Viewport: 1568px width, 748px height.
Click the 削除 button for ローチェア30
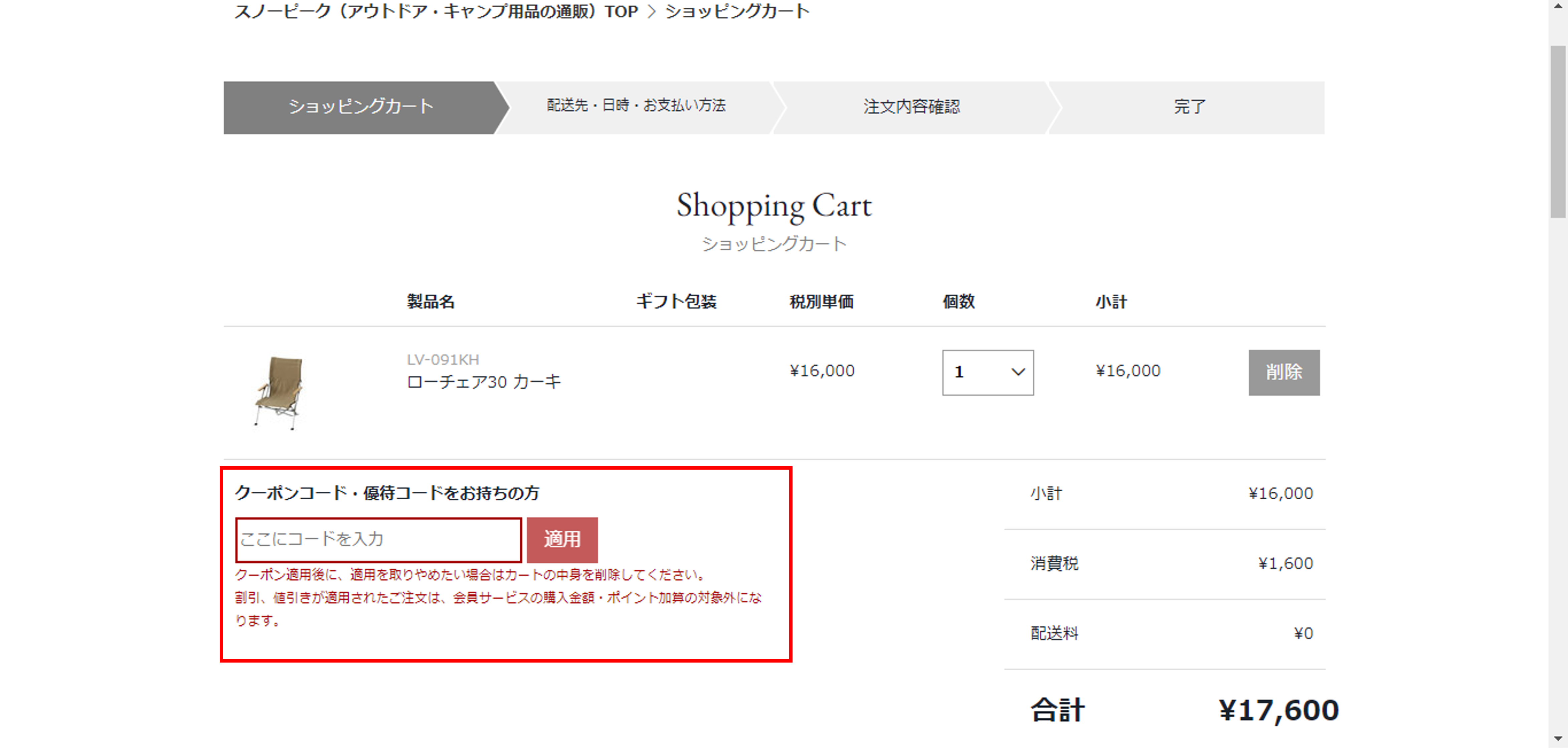pos(1284,372)
